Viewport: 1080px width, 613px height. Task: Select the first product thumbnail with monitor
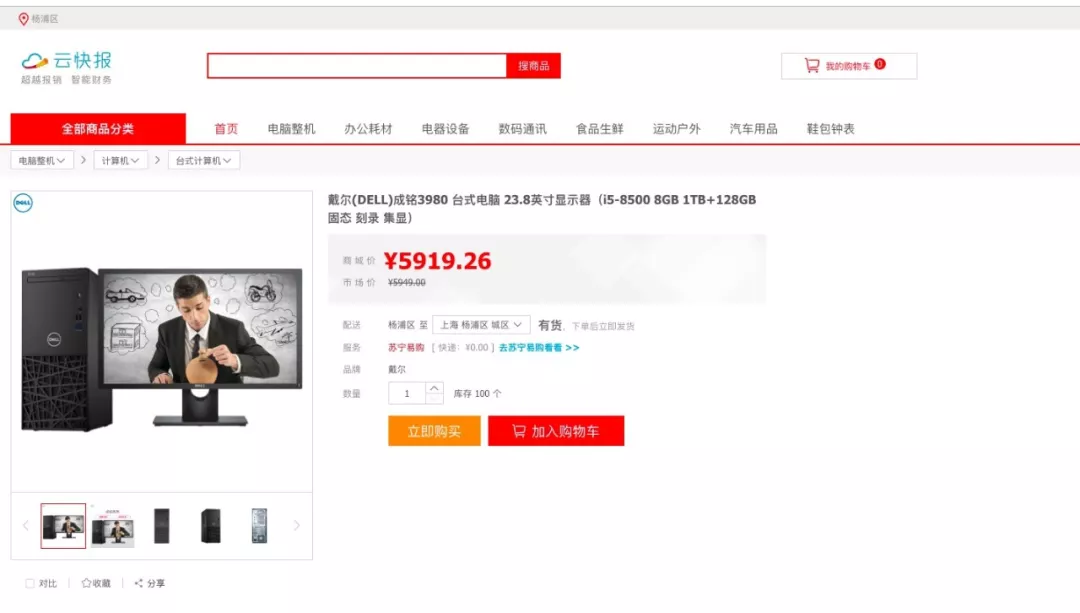pyautogui.click(x=63, y=526)
